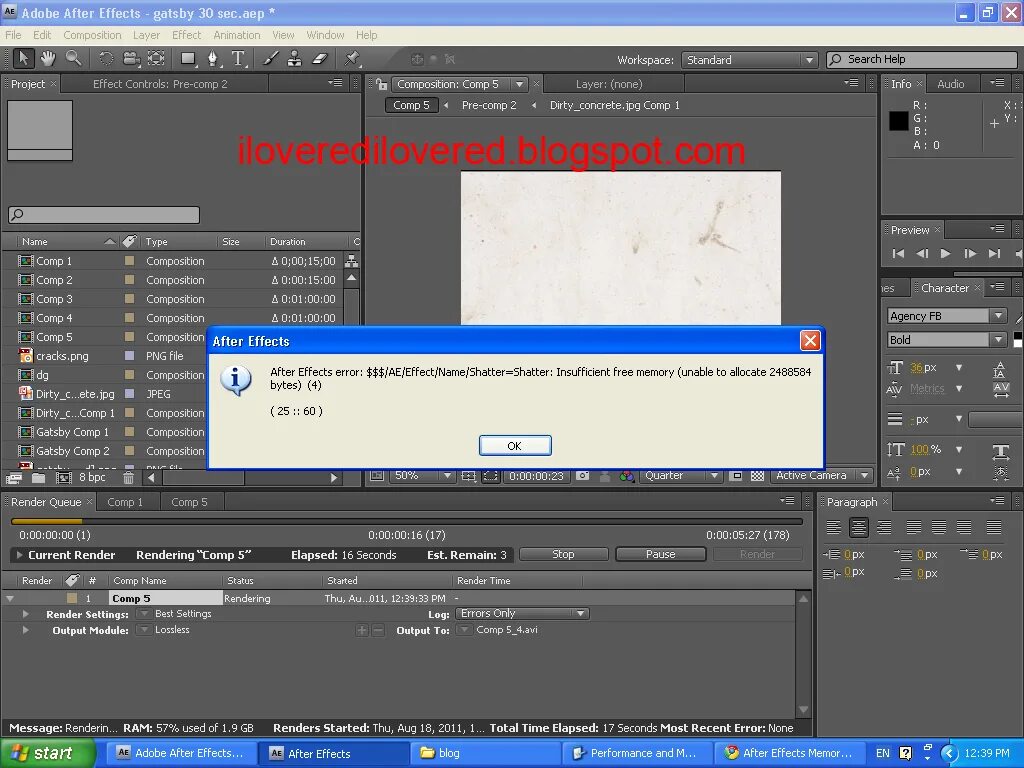The height and width of the screenshot is (768, 1024).
Task: Toggle mask and shape path visibility
Action: pos(490,476)
